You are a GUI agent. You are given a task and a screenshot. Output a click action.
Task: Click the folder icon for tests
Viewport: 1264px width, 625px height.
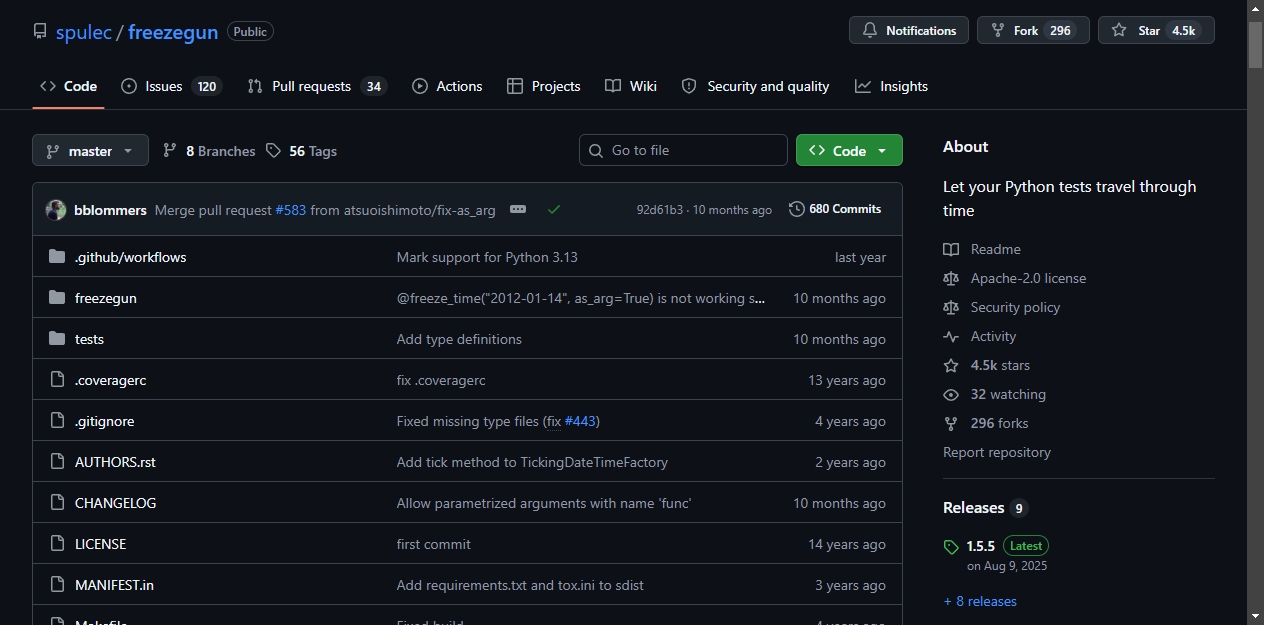pos(57,339)
